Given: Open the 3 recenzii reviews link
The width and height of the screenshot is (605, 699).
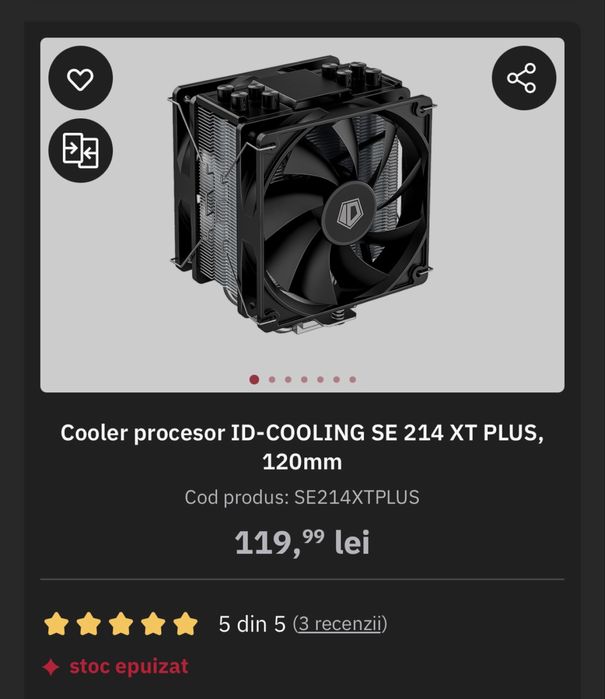Looking at the screenshot, I should click(x=340, y=624).
